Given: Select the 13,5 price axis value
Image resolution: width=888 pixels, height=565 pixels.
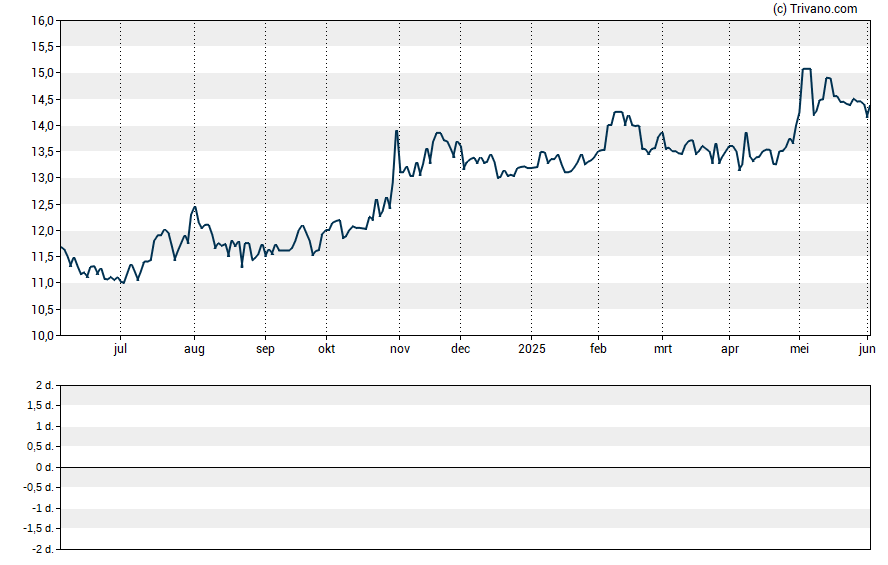Looking at the screenshot, I should (42, 152).
